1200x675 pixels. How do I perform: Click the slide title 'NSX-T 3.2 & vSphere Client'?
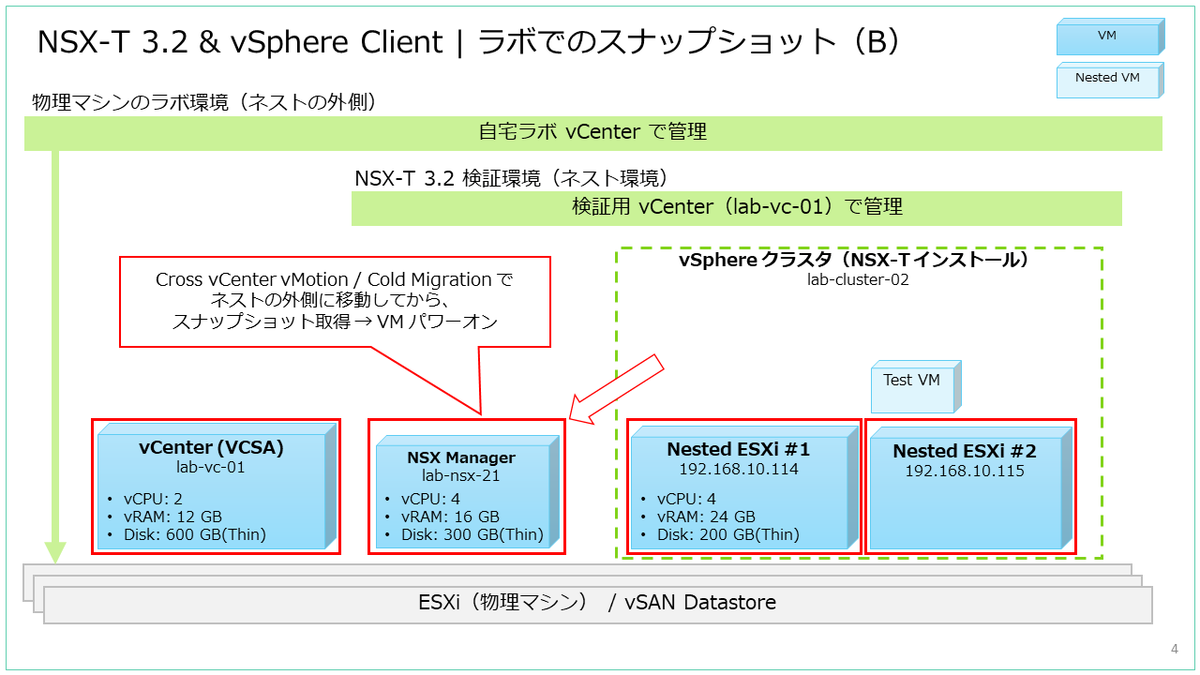239,43
